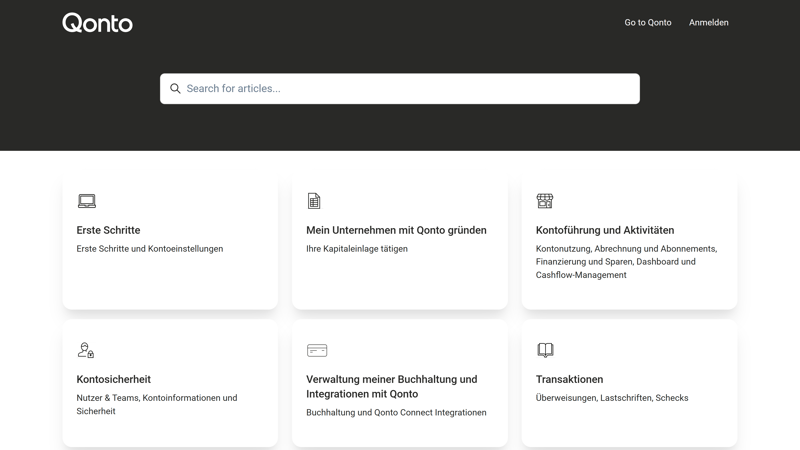Click the Erste Schritte und Kontoeinstellungen text
The image size is (800, 450).
point(150,249)
